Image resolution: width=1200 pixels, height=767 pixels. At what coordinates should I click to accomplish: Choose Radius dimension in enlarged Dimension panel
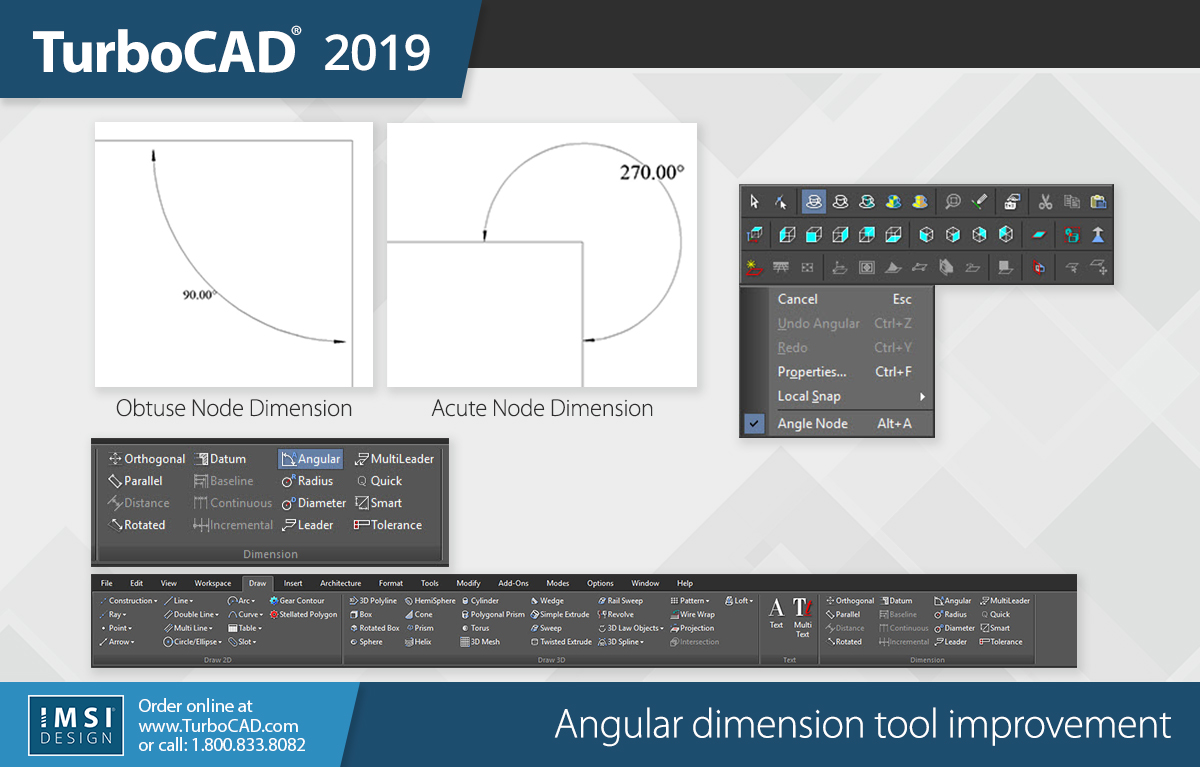(x=307, y=481)
